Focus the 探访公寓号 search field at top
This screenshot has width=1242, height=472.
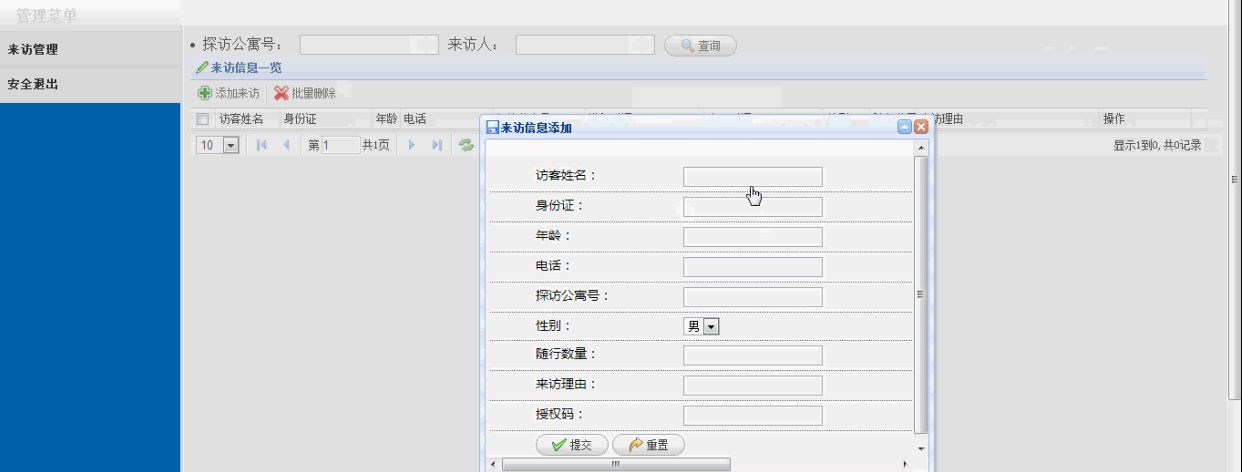[370, 45]
